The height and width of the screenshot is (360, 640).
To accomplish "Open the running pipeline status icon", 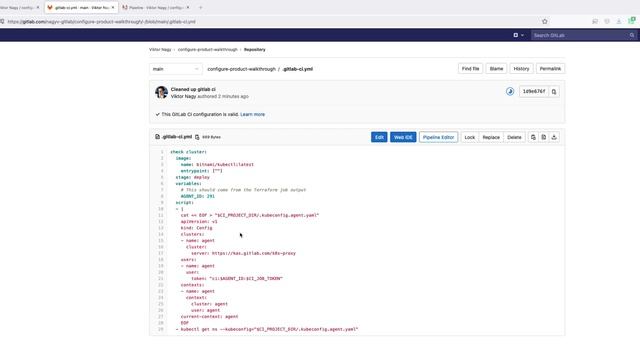I will (510, 91).
